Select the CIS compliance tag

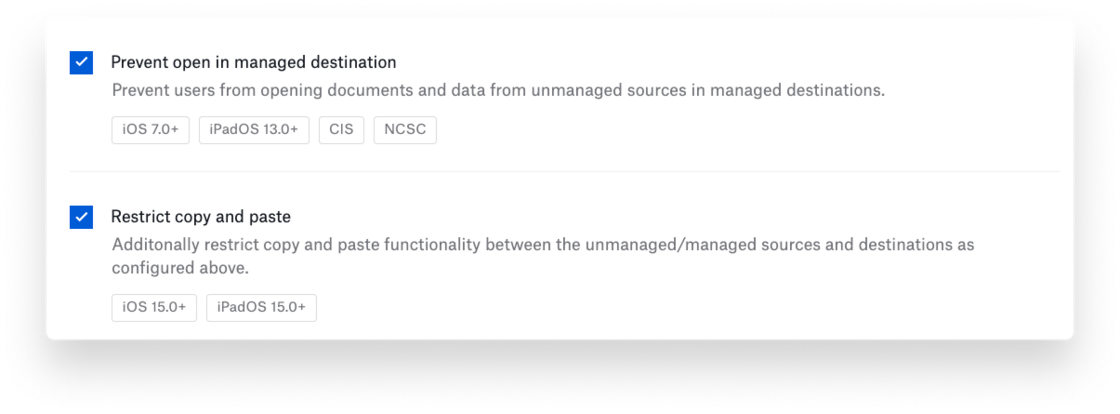[x=341, y=130]
